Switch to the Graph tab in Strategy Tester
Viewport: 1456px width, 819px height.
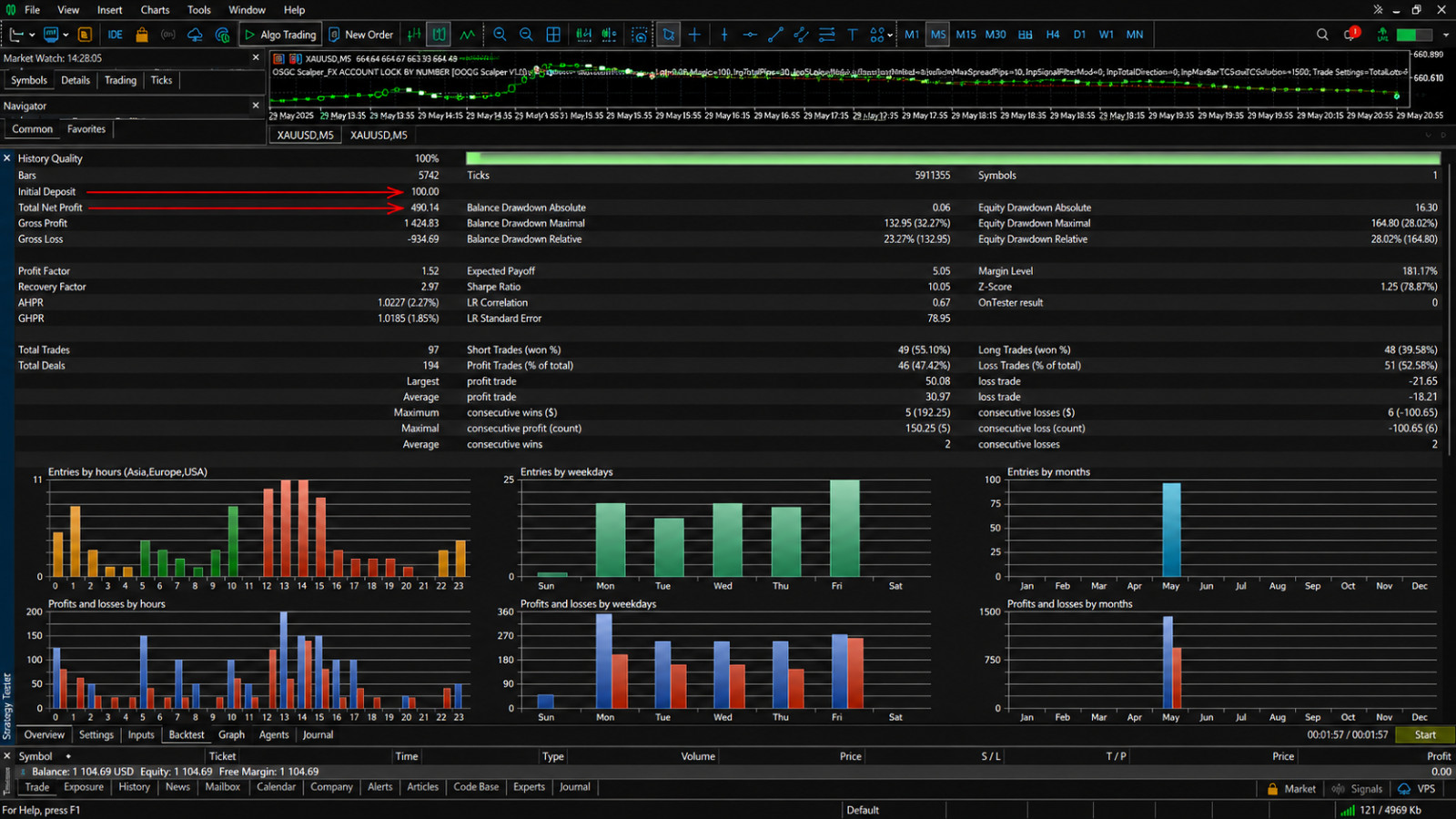point(231,734)
